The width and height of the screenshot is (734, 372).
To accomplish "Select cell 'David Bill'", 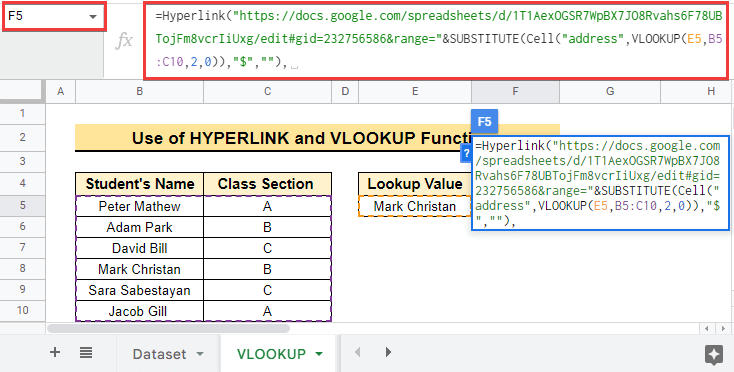I will coord(139,248).
